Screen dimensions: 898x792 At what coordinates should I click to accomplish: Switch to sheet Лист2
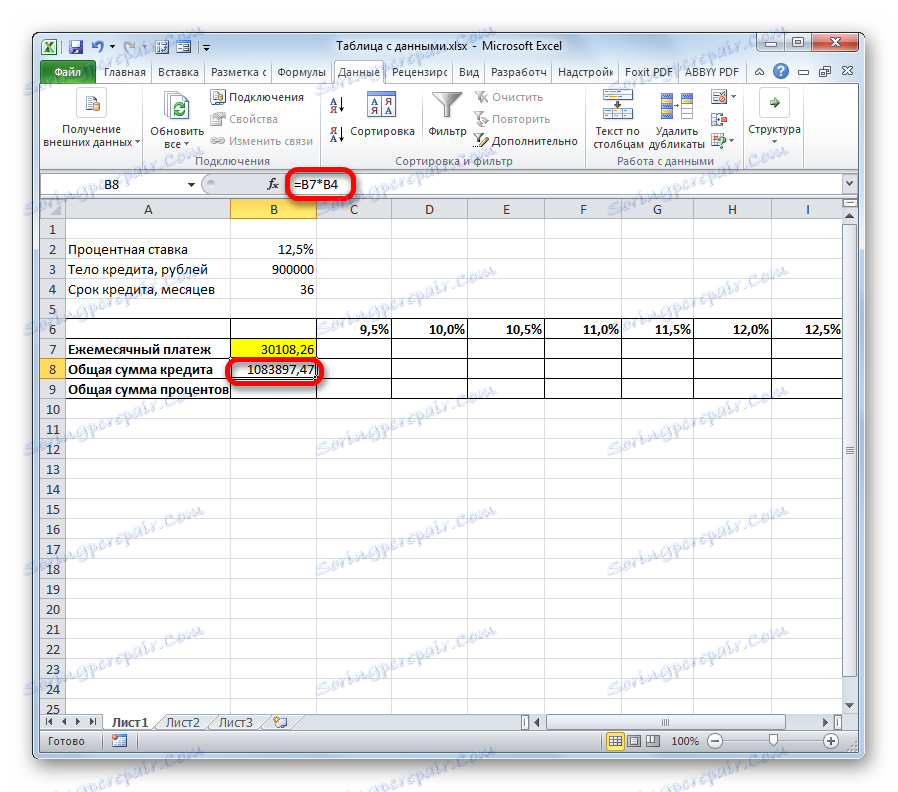[x=183, y=723]
